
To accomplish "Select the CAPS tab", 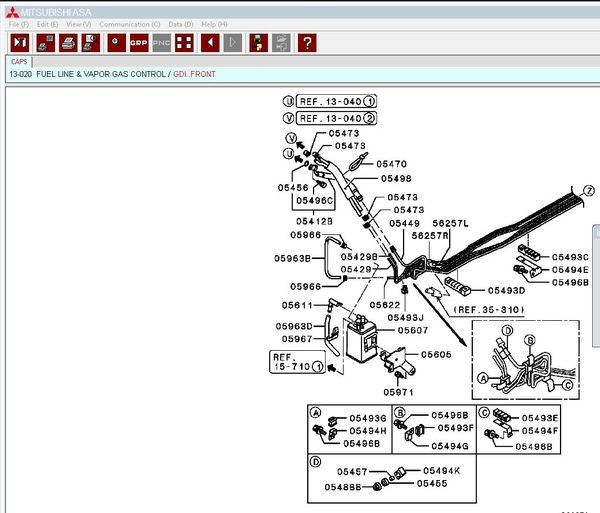I will [19, 61].
